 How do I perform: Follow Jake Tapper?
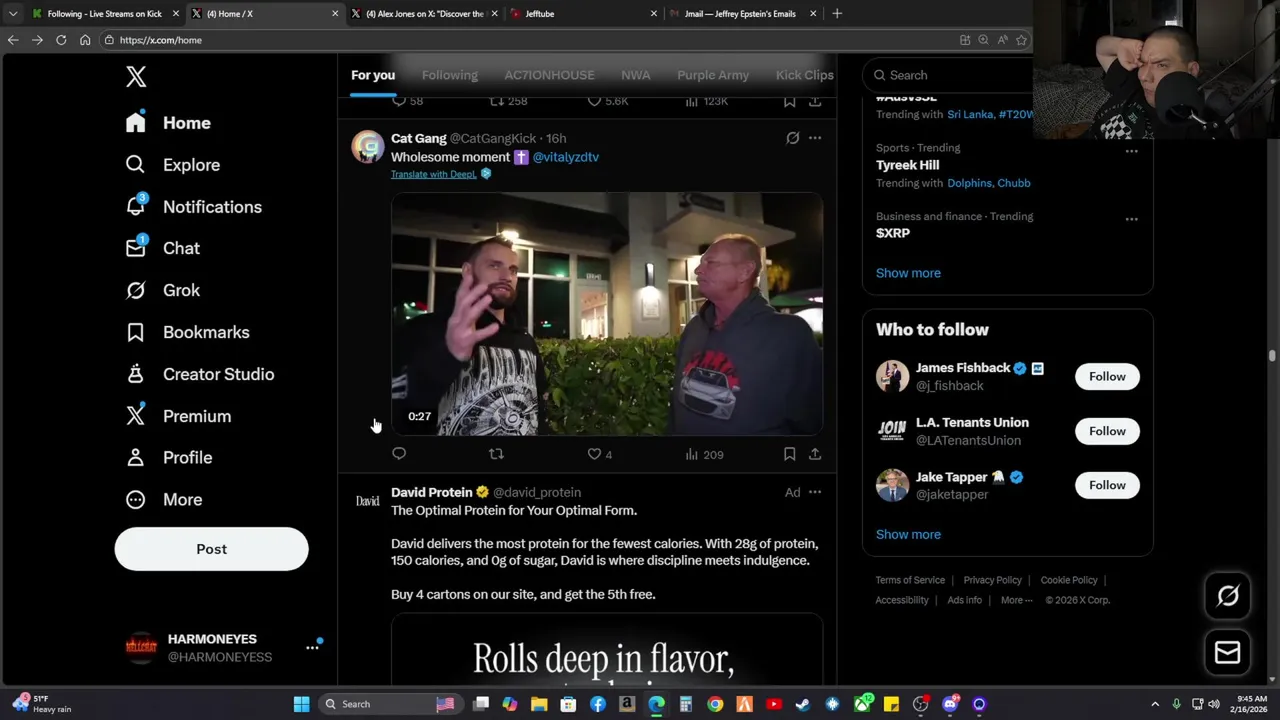(1107, 485)
